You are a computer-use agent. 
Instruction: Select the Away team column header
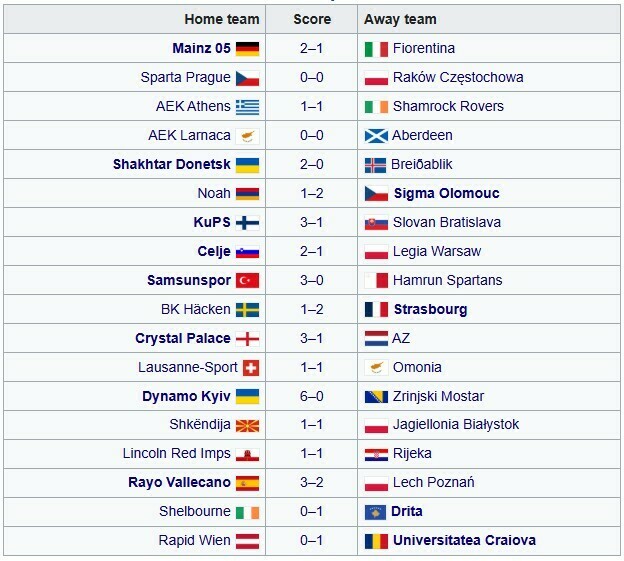coord(400,19)
